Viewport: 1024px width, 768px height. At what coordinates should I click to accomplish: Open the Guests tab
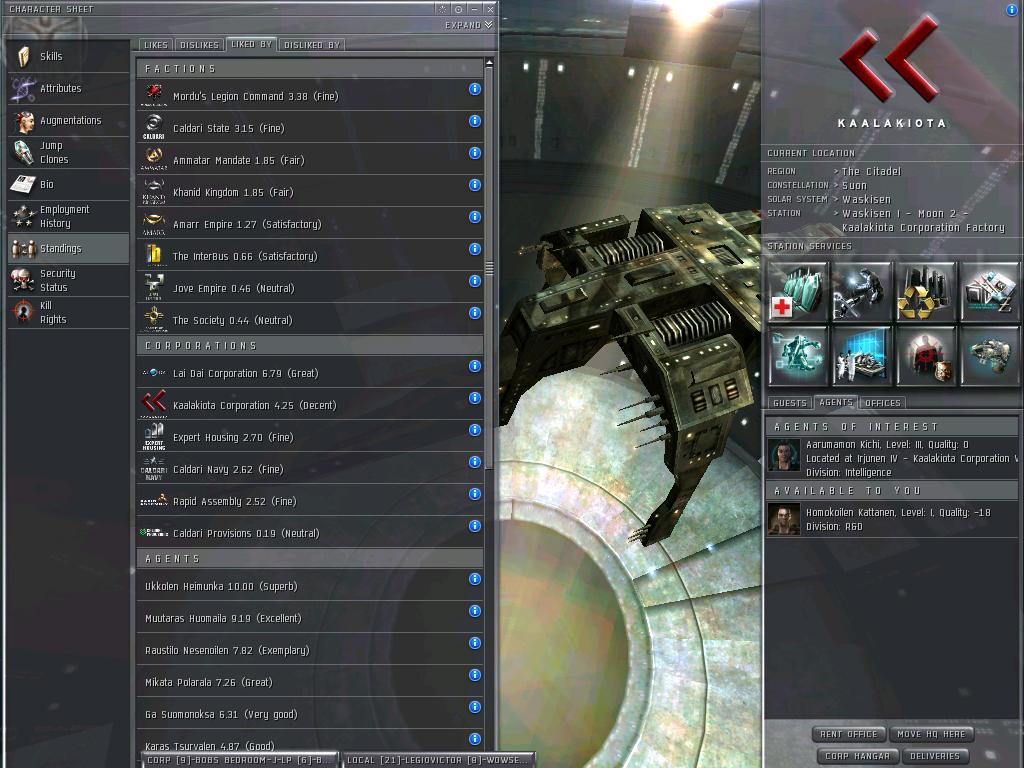tap(790, 403)
